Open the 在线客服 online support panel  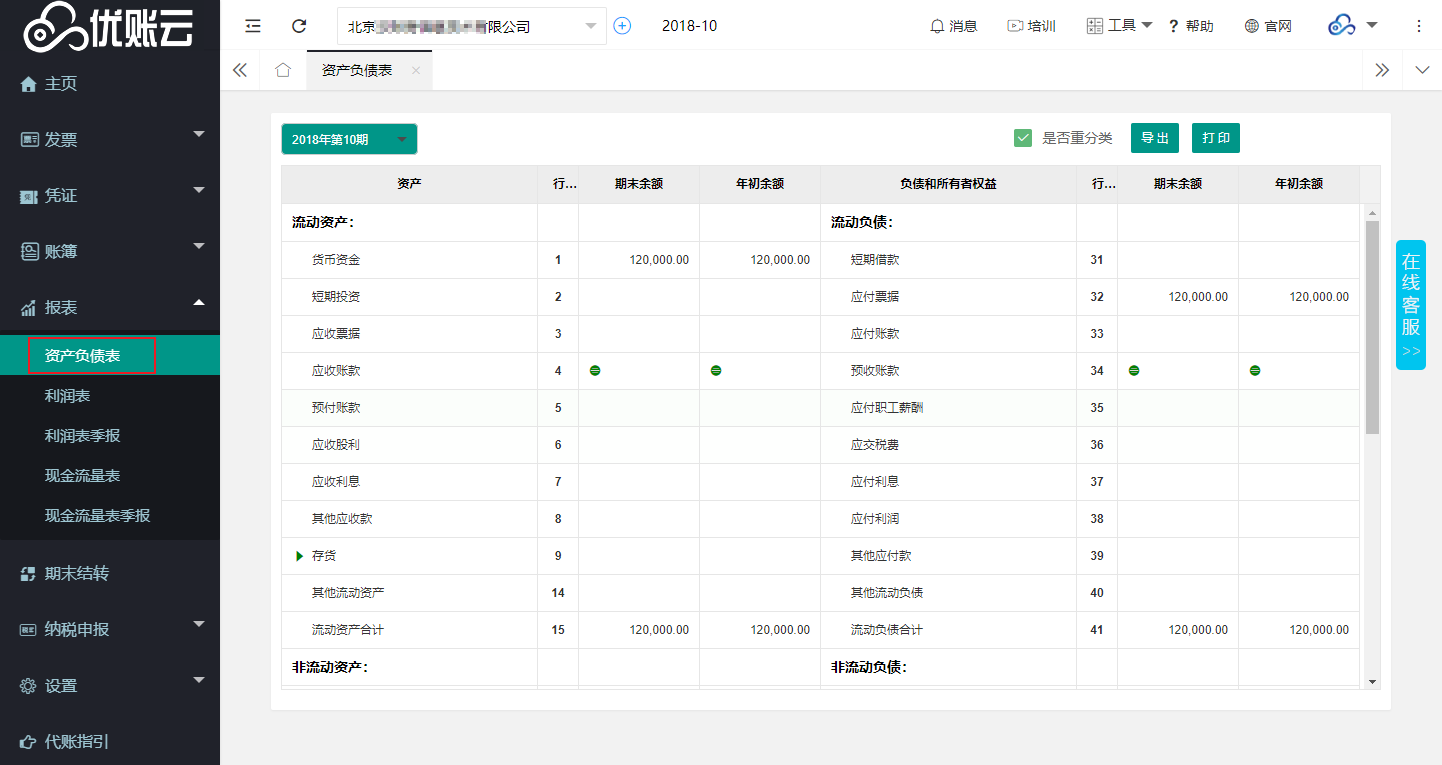(1411, 305)
